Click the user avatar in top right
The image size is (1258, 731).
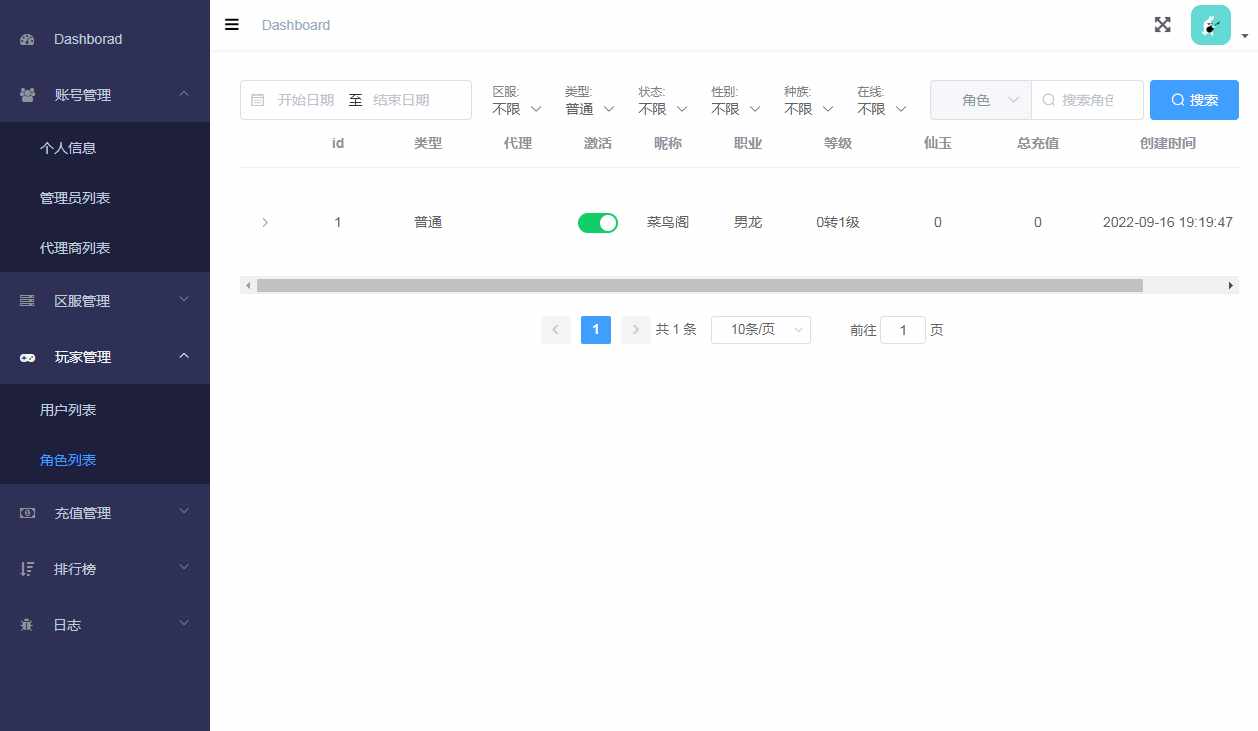click(x=1210, y=23)
